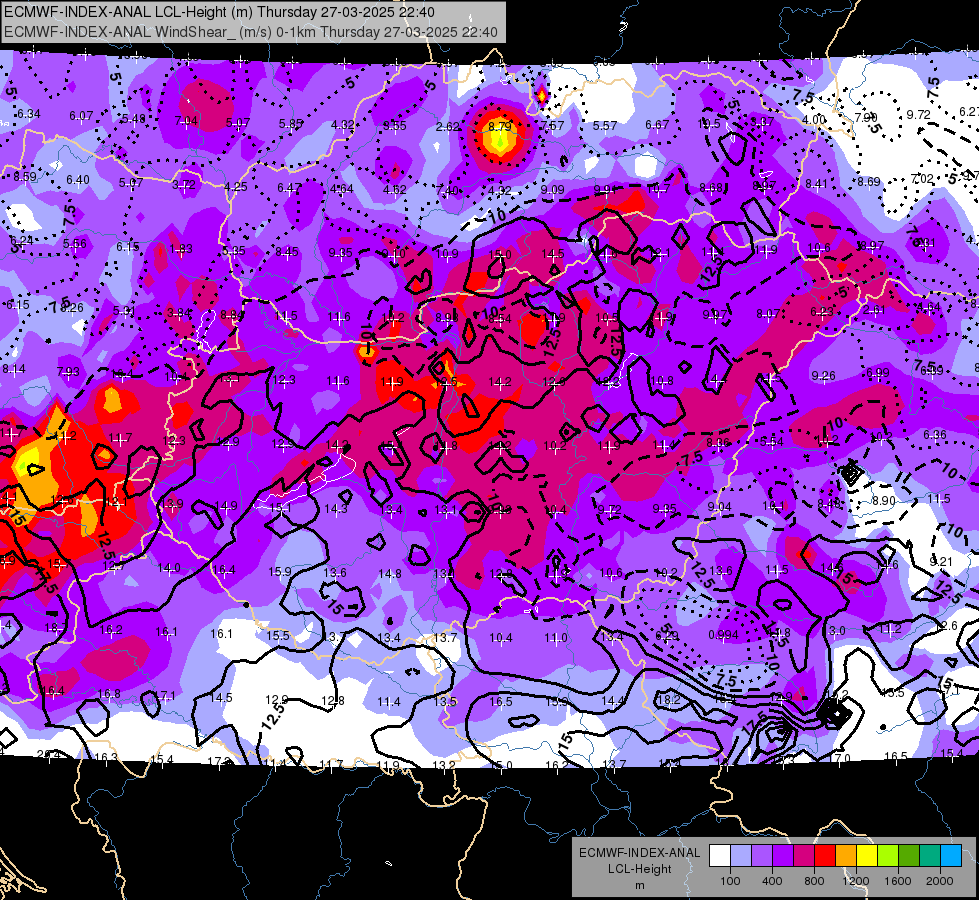Image resolution: width=979 pixels, height=900 pixels.
Task: Click the legend tick label "800"
Action: [x=814, y=881]
